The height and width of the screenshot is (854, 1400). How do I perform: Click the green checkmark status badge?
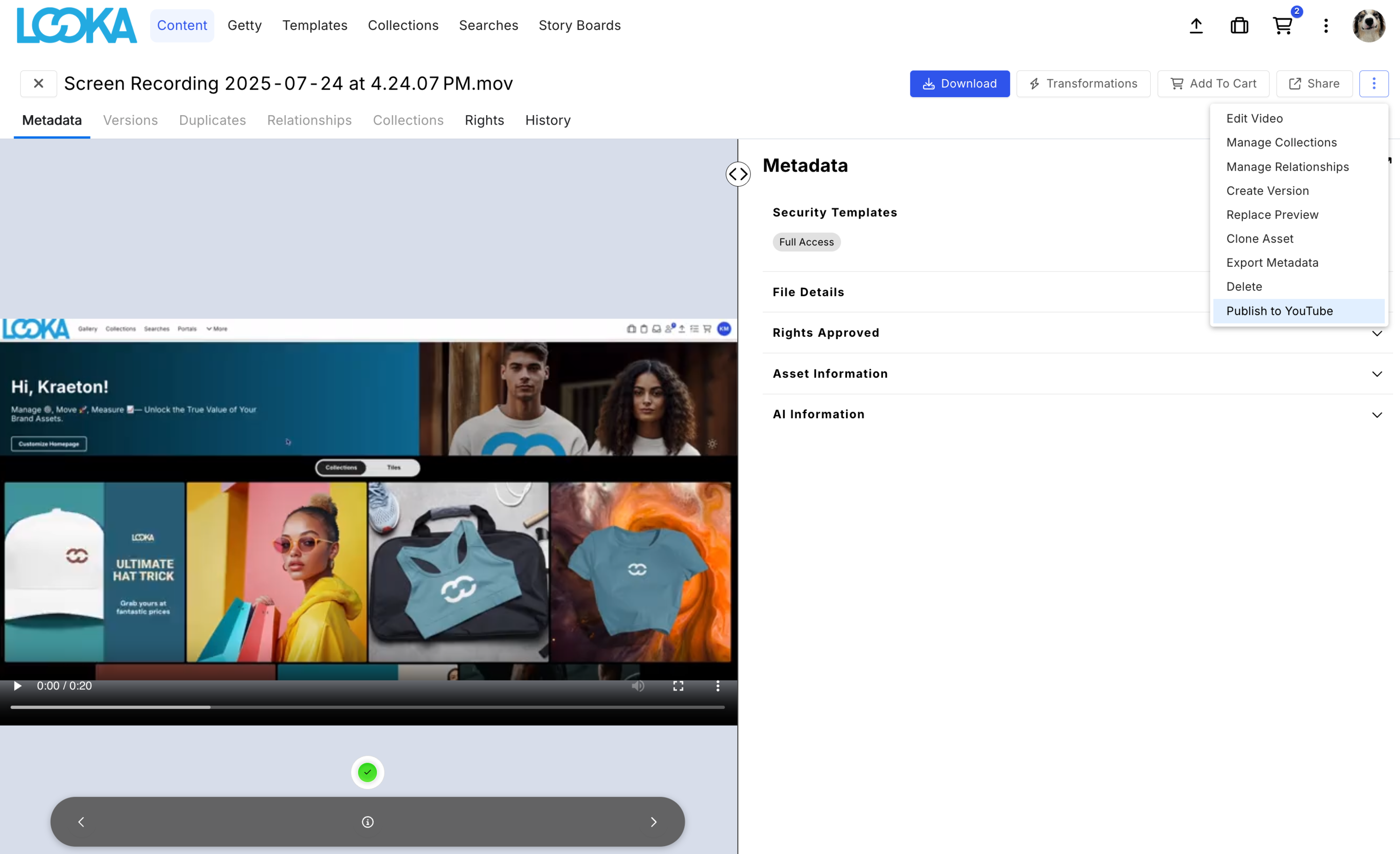coord(368,772)
